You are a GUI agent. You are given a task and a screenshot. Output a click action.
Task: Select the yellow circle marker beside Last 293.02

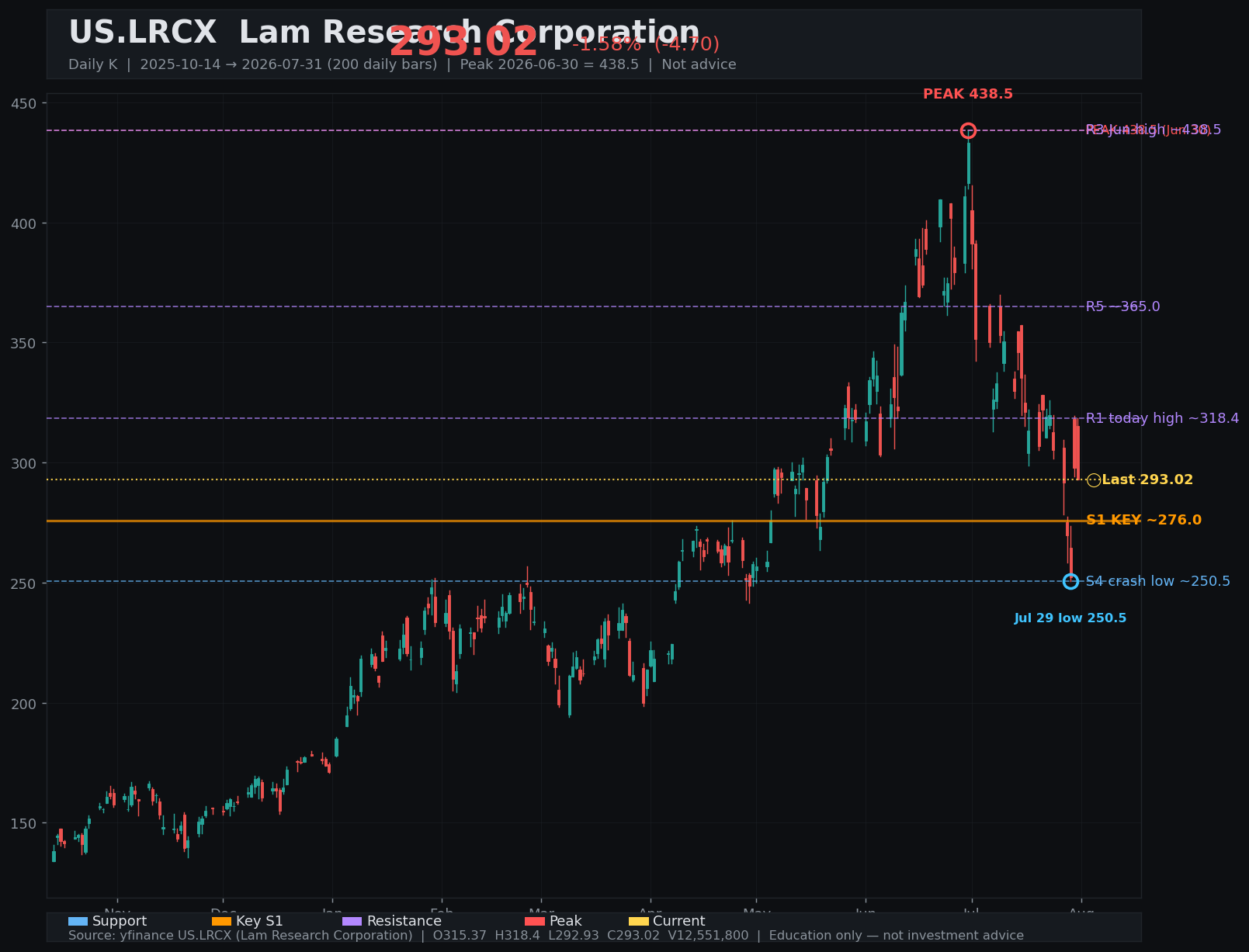1094,480
